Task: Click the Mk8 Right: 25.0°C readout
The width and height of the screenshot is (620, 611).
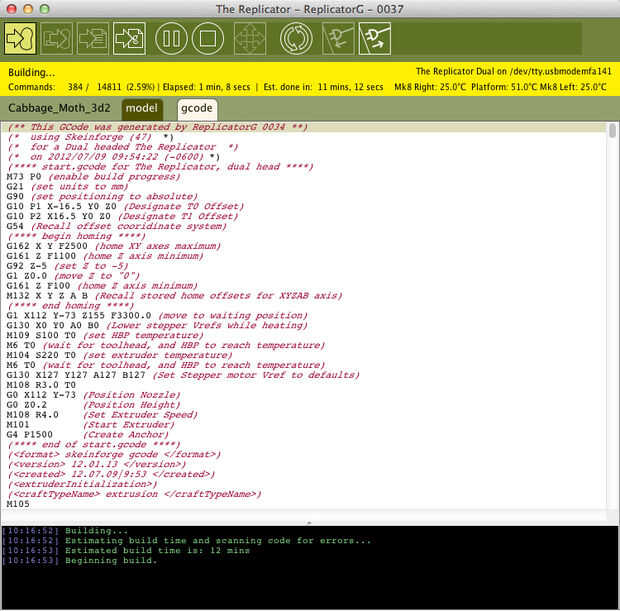Action: coord(430,87)
